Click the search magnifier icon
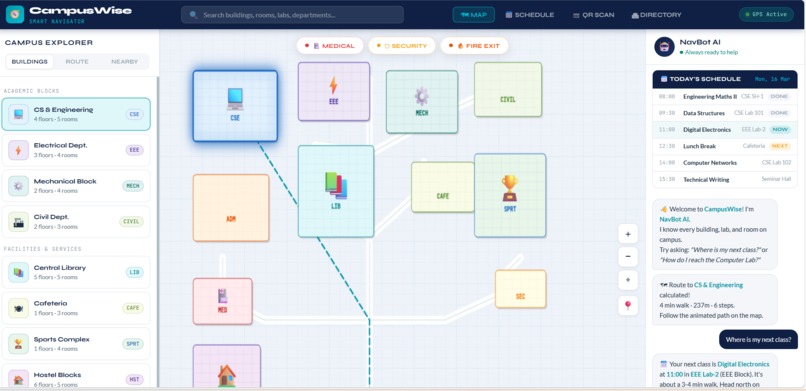 [x=193, y=15]
